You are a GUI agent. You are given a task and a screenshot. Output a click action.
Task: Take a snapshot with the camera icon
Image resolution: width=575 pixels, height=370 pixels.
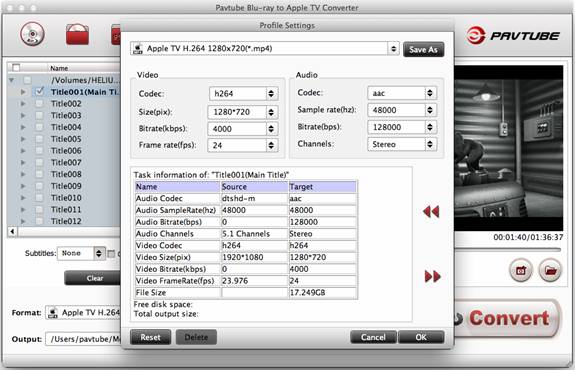click(521, 271)
